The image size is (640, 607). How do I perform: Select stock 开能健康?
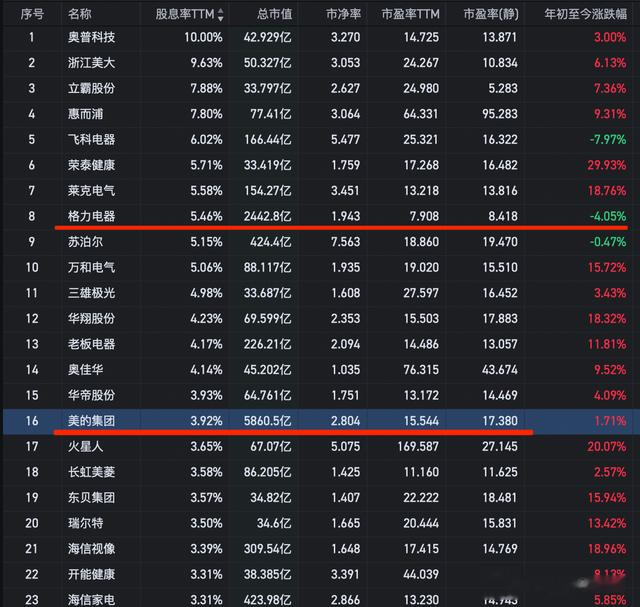[x=91, y=574]
